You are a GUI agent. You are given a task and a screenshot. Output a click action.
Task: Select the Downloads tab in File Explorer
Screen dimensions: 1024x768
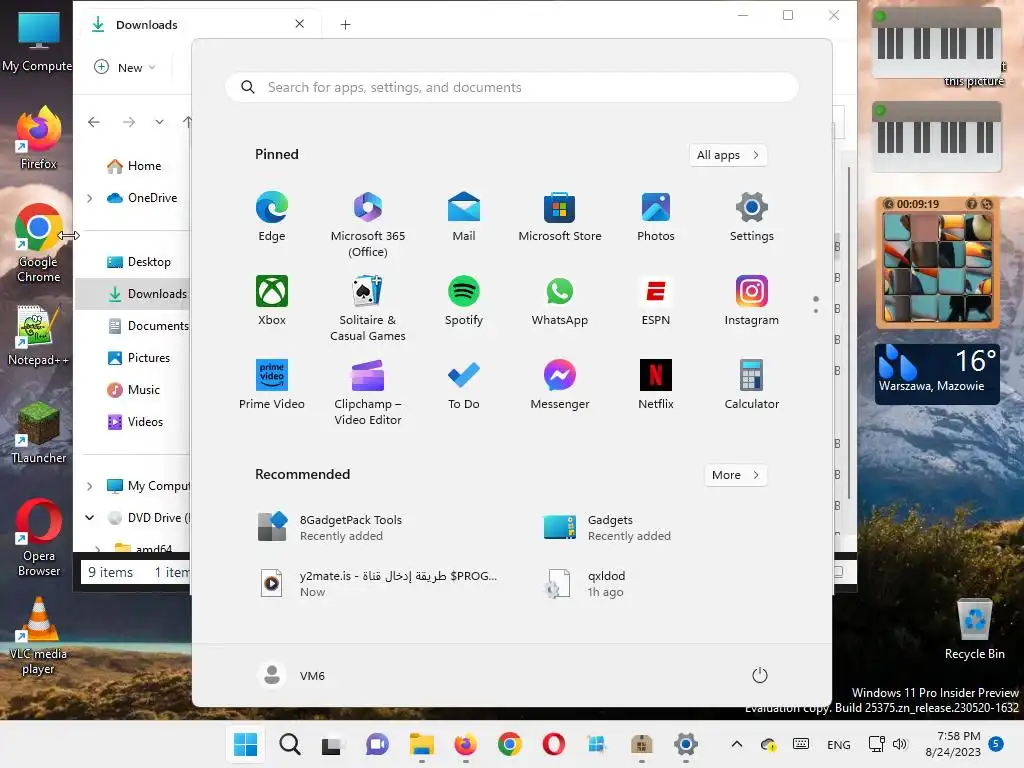click(x=199, y=25)
